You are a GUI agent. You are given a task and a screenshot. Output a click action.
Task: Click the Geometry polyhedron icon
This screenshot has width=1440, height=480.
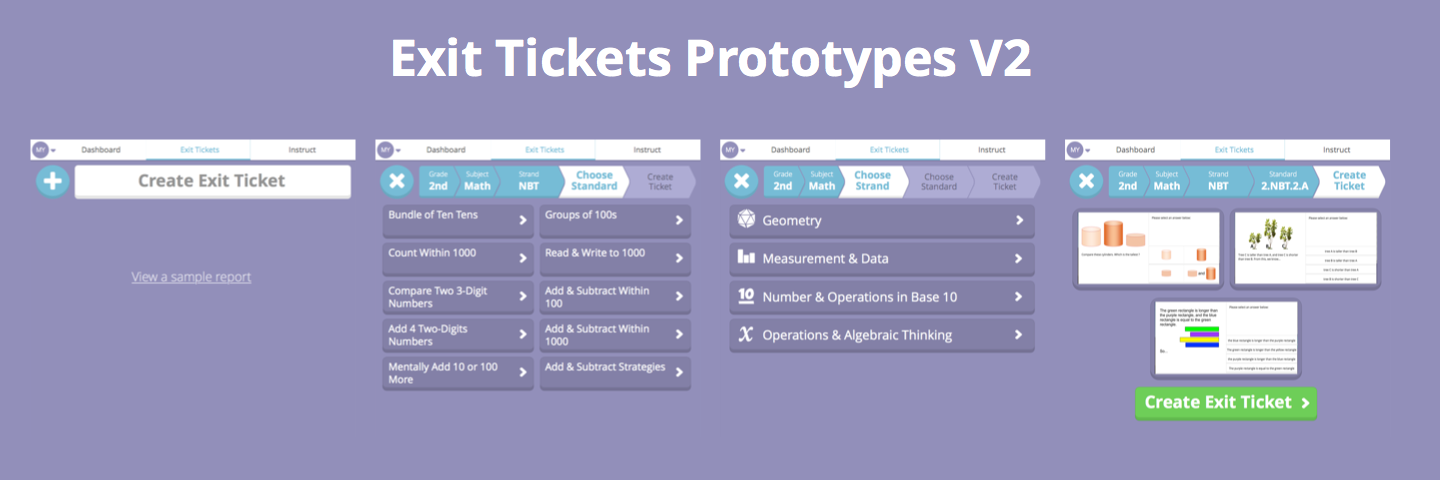click(746, 220)
